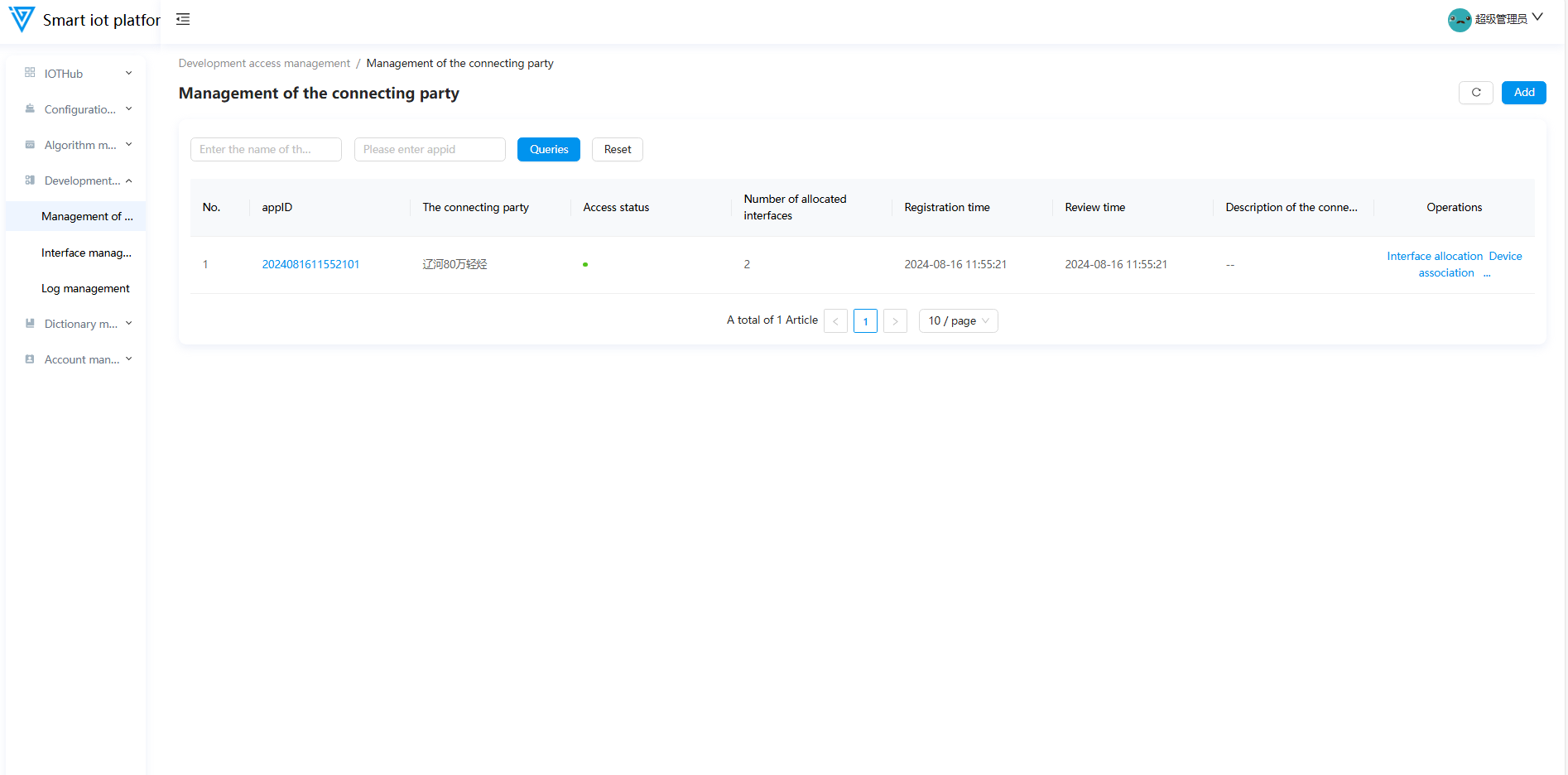Open Interface management in sidebar
The image size is (1568, 775).
click(x=86, y=253)
